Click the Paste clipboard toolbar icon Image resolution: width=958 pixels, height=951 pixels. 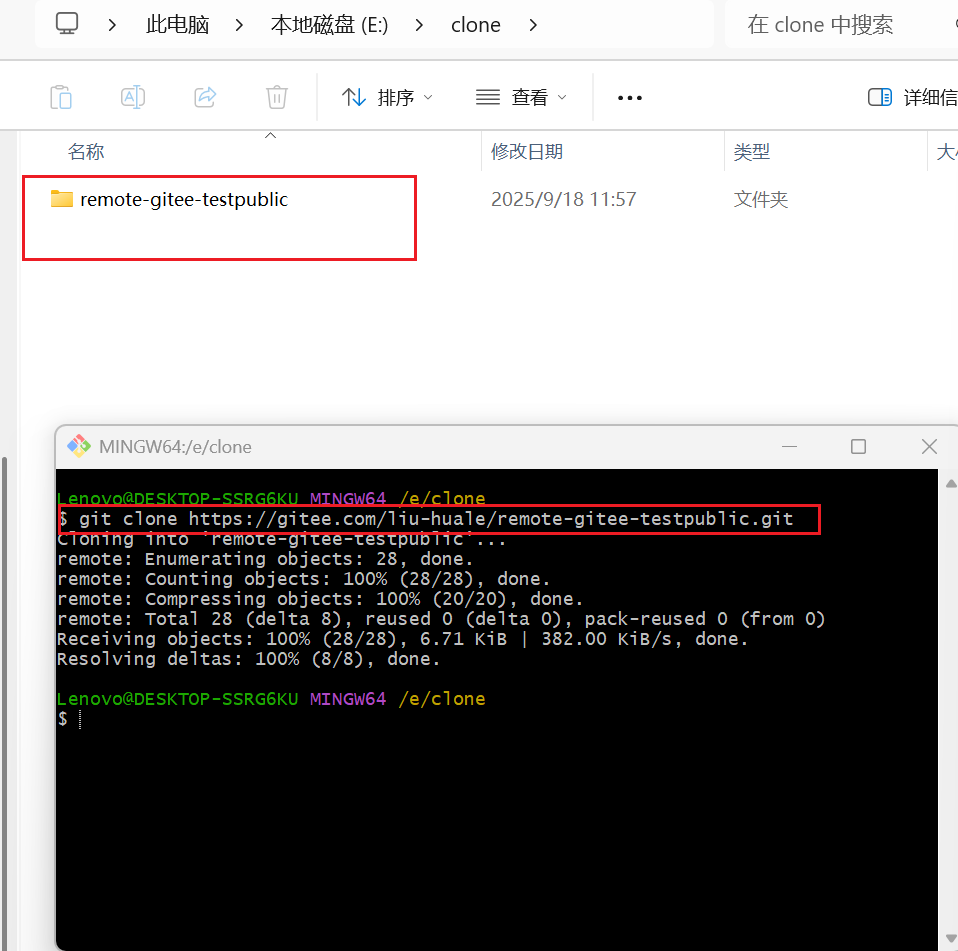(61, 97)
